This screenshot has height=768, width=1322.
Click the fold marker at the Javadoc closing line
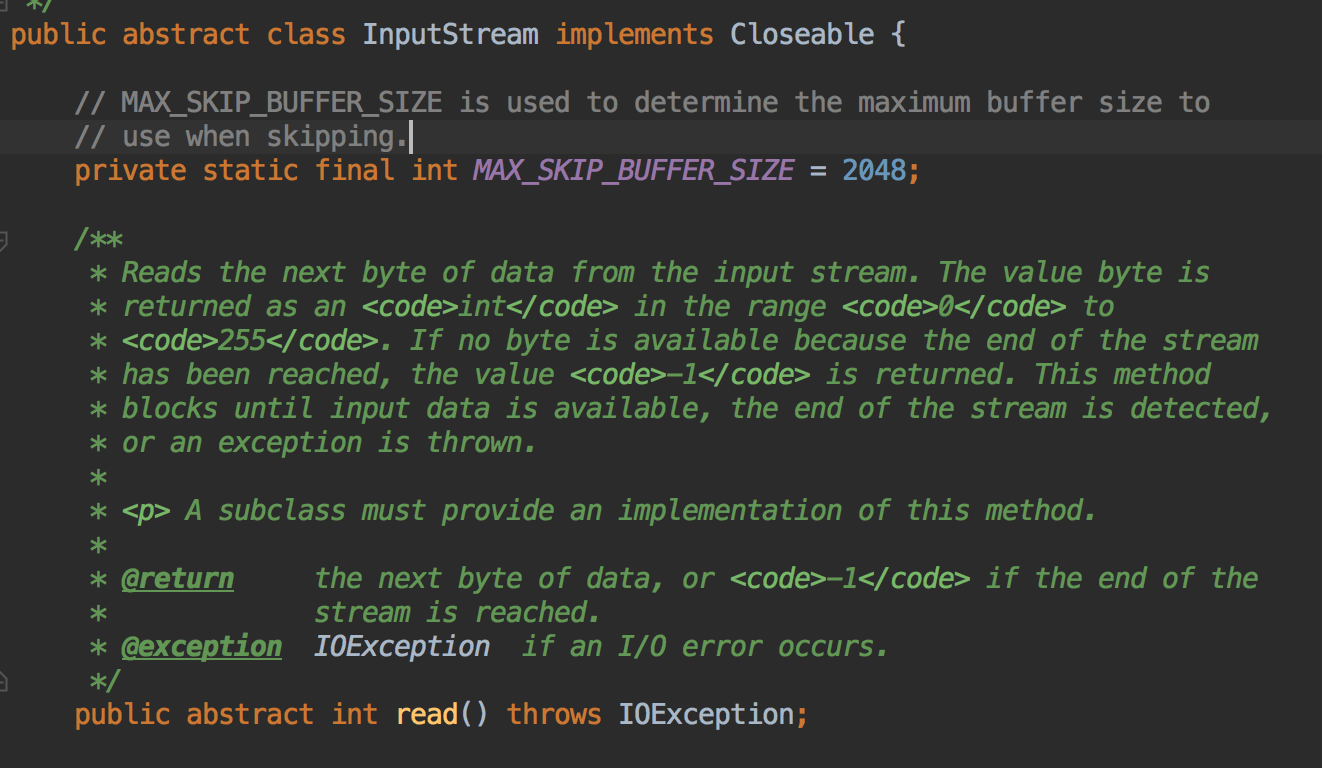[3, 681]
